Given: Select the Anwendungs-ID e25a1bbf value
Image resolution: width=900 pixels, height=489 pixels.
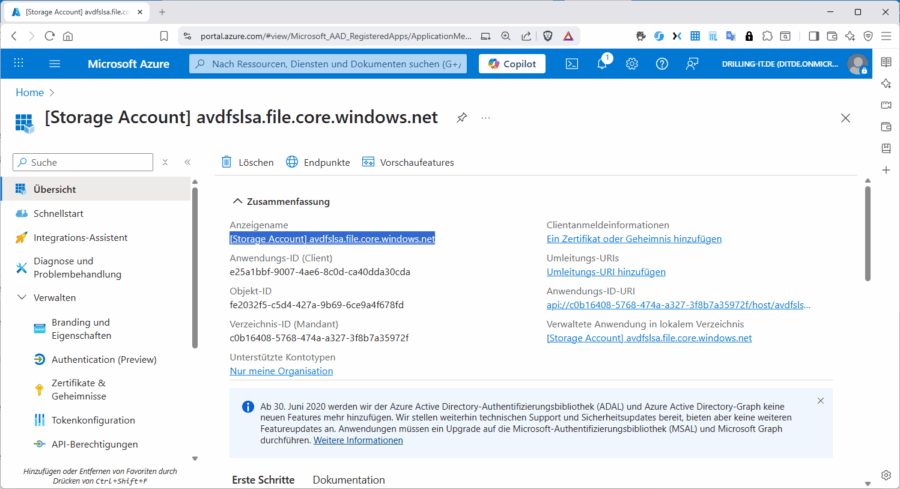Looking at the screenshot, I should coord(320,272).
